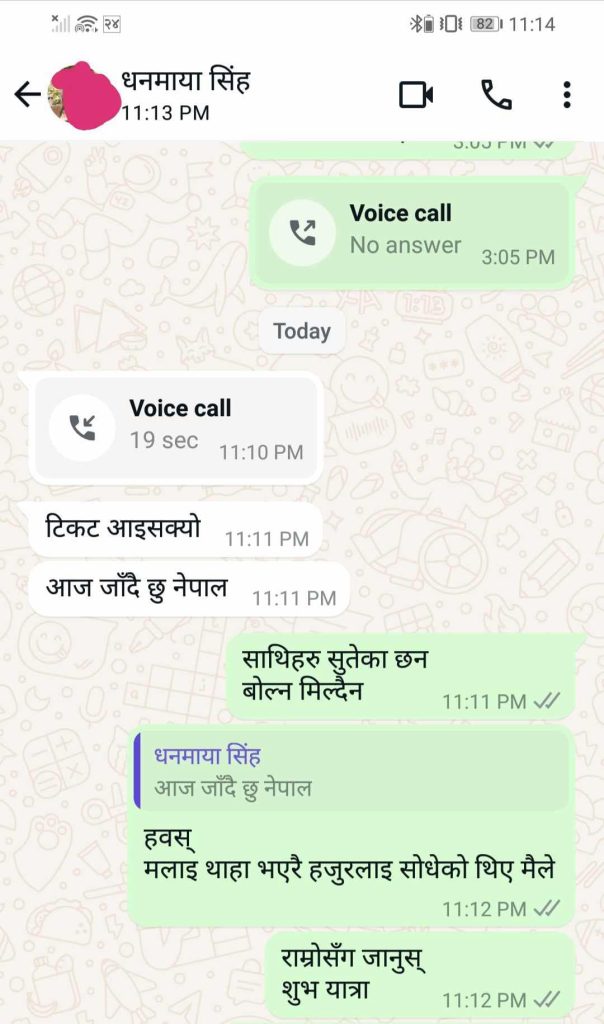
Task: Tap the Voice call No answer bubble
Action: click(411, 233)
